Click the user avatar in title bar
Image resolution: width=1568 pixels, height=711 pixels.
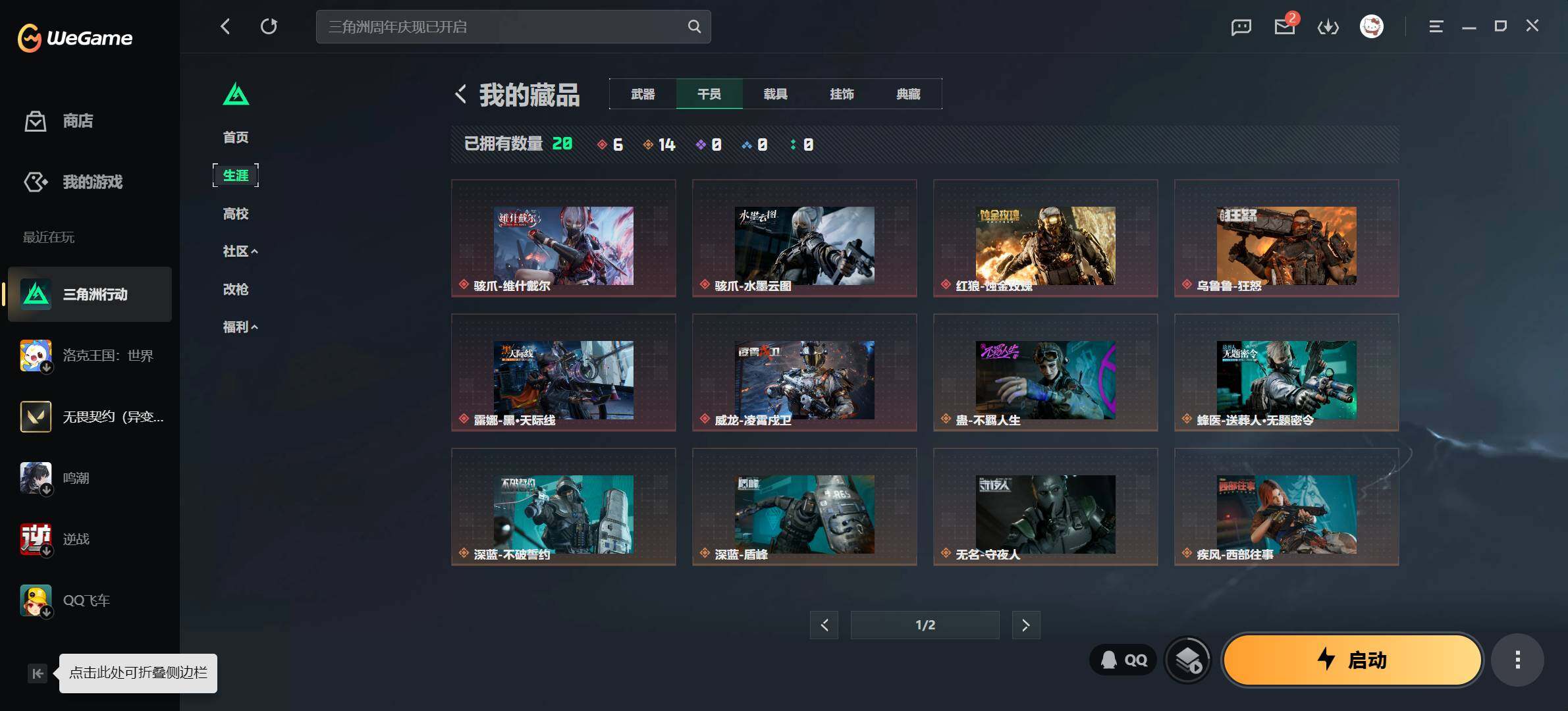(x=1372, y=26)
